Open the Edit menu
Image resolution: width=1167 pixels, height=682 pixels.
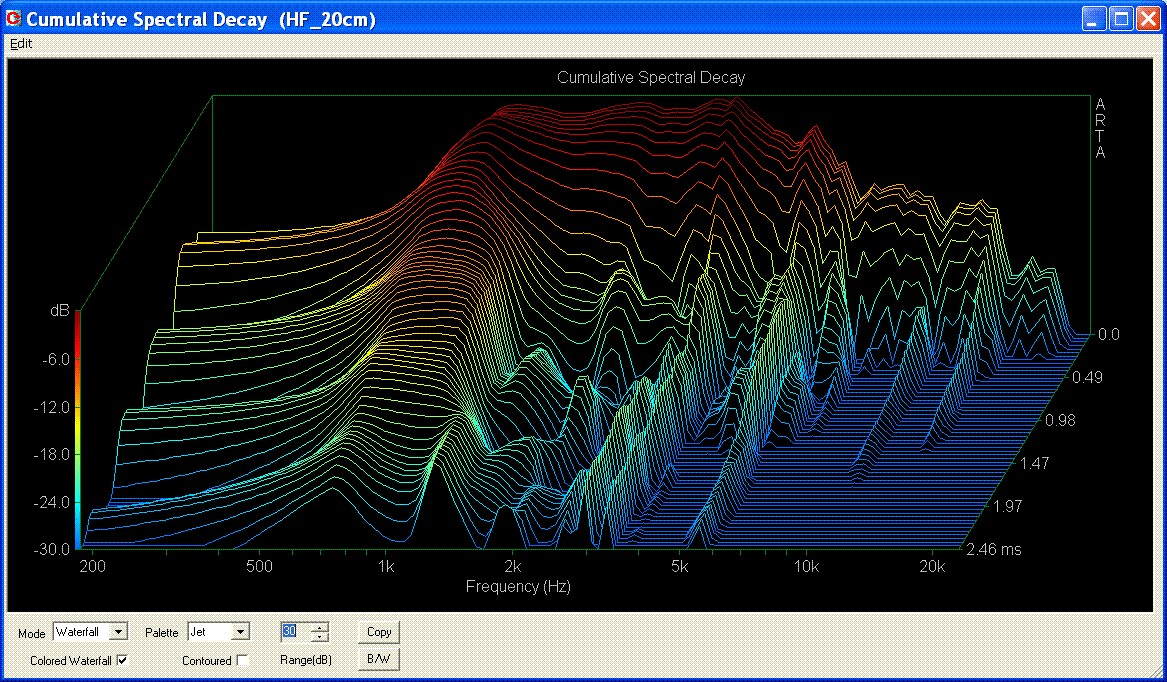[21, 44]
